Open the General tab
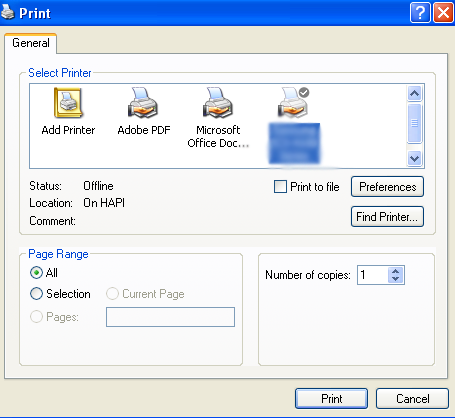 point(31,43)
